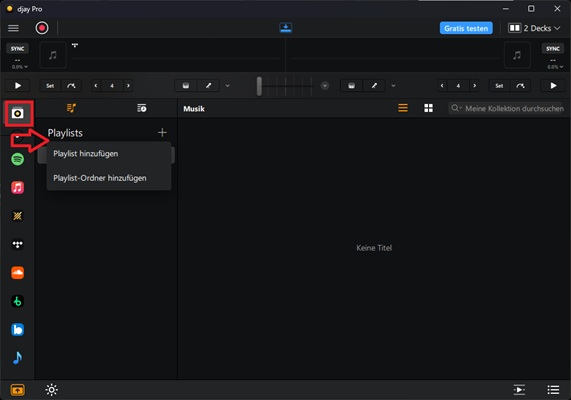Image resolution: width=571 pixels, height=400 pixels.
Task: Select the green Beatsource icon
Action: [x=17, y=301]
